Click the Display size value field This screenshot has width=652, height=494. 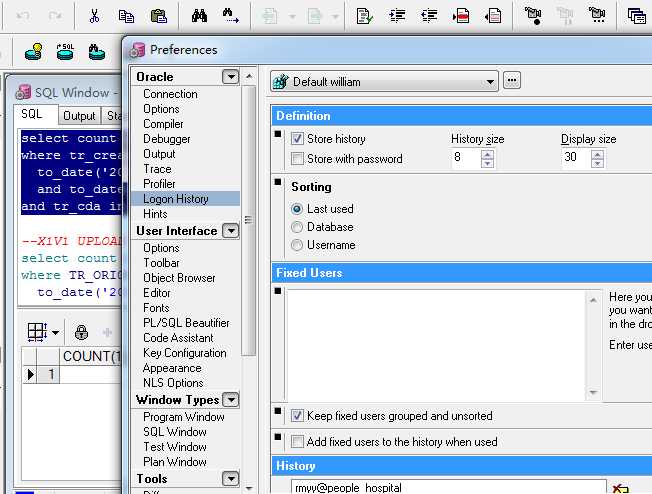tap(576, 158)
